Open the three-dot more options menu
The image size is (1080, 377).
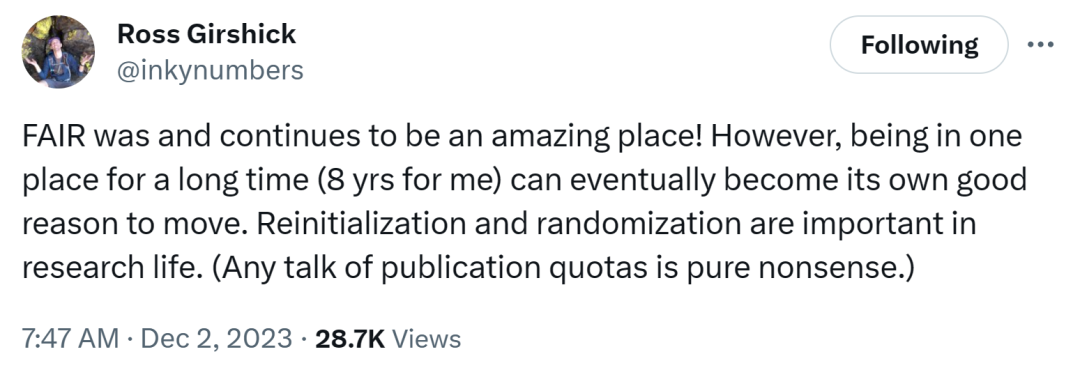pos(1040,45)
